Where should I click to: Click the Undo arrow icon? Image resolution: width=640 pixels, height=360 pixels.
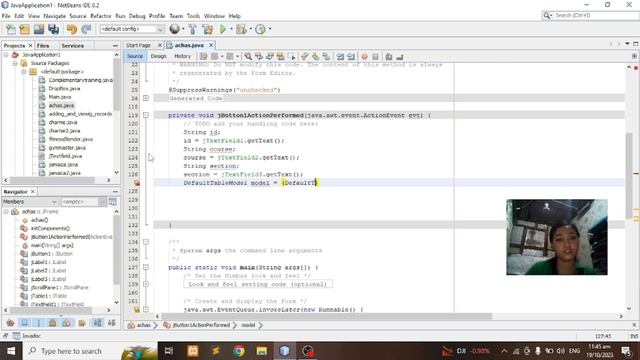pyautogui.click(x=72, y=29)
